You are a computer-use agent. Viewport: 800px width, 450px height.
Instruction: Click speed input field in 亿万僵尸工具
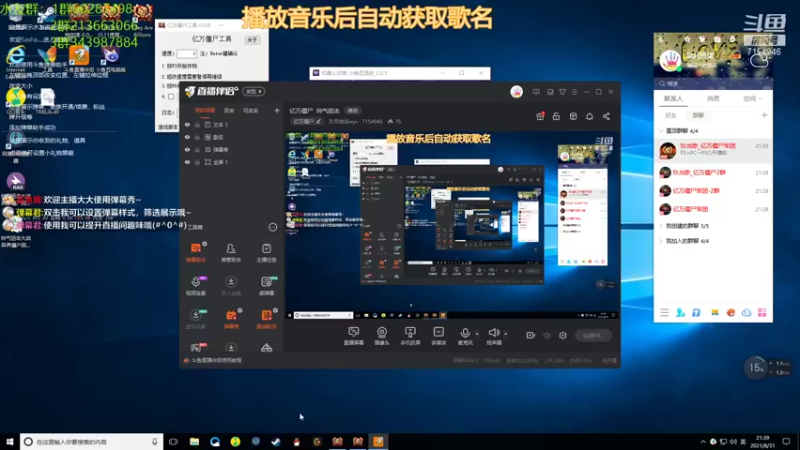click(186, 54)
